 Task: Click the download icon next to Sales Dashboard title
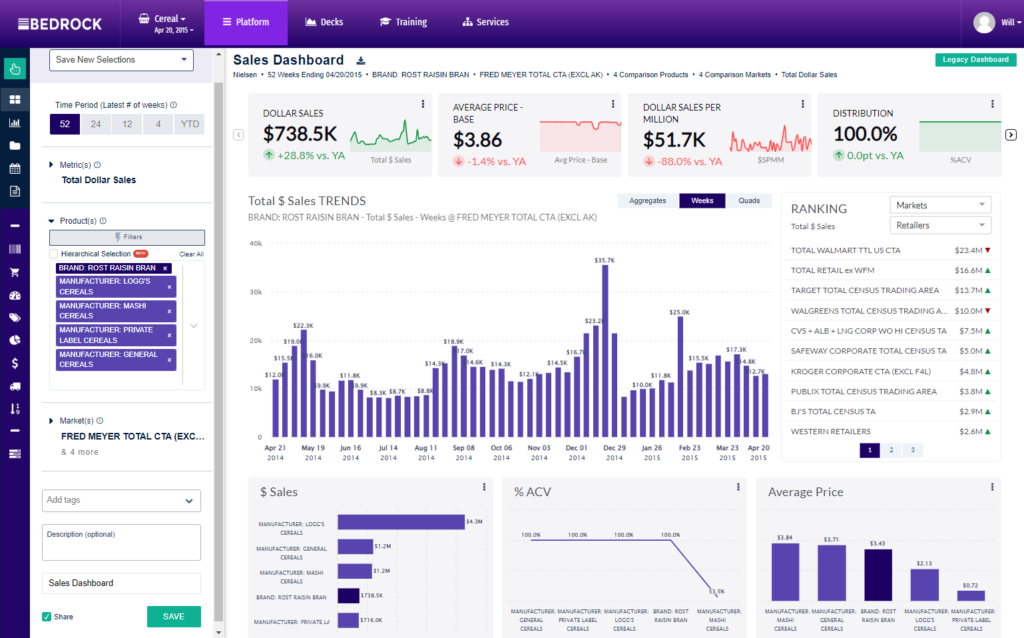click(x=360, y=60)
